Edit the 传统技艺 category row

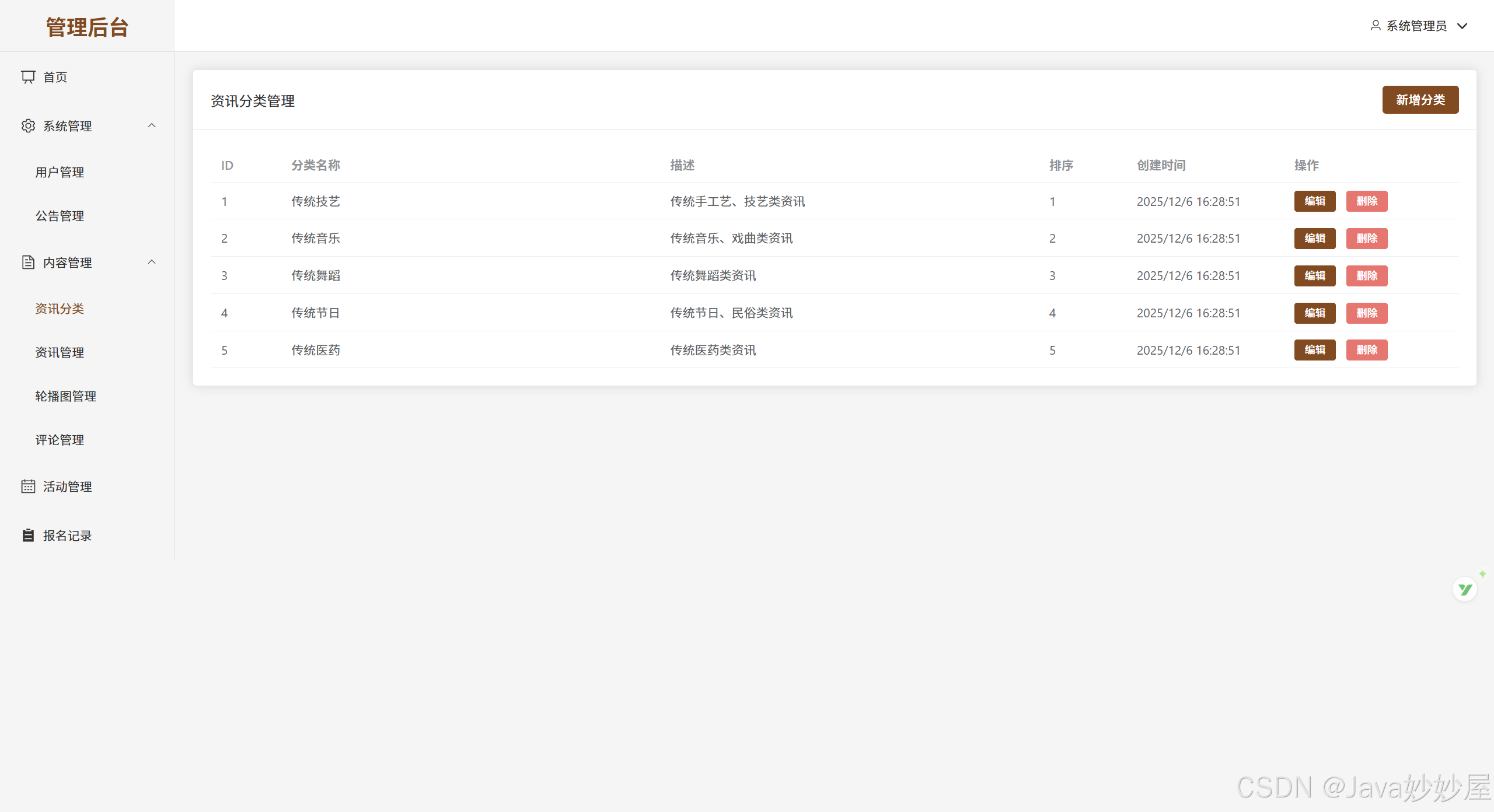[x=1314, y=201]
